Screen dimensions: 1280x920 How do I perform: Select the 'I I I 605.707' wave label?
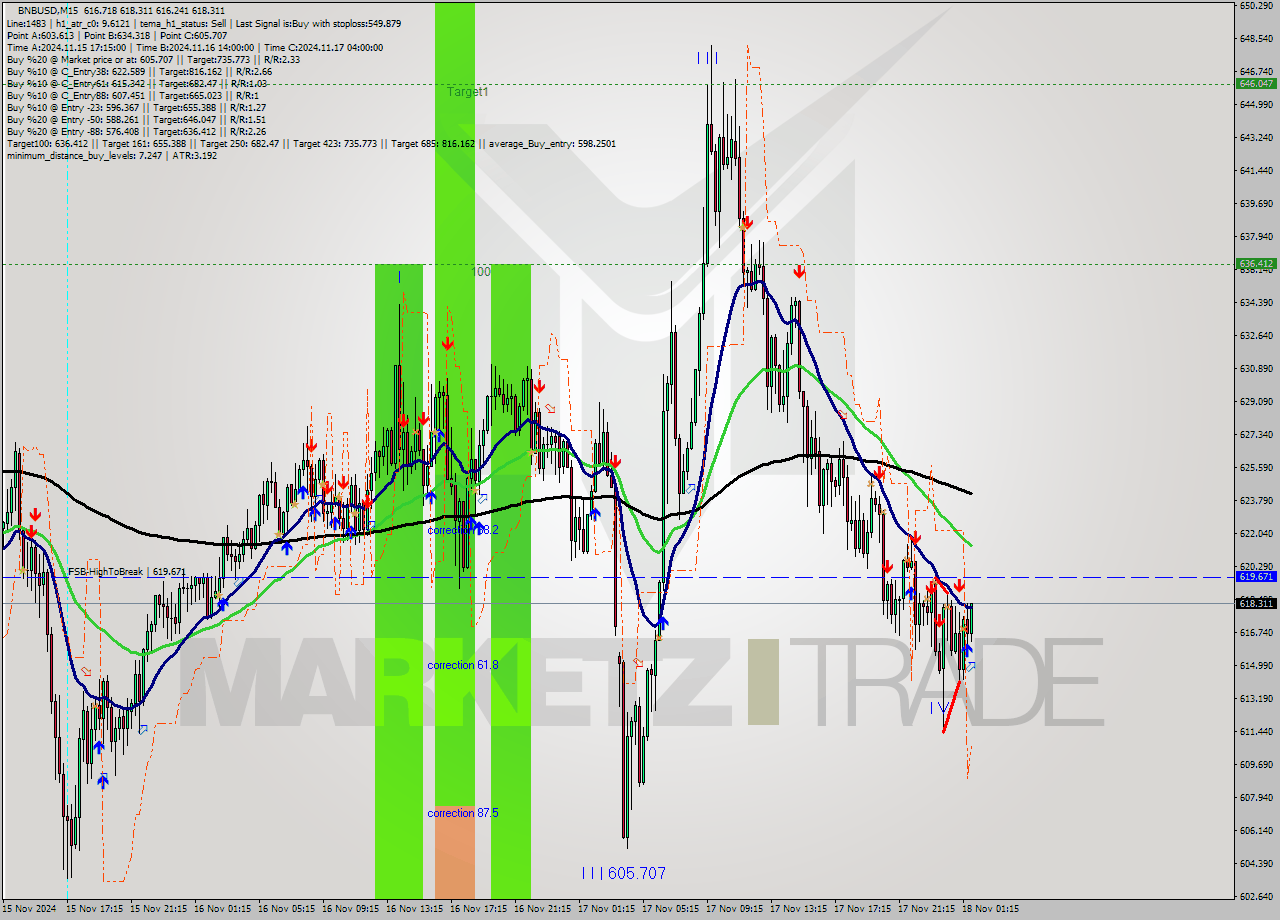(x=624, y=873)
